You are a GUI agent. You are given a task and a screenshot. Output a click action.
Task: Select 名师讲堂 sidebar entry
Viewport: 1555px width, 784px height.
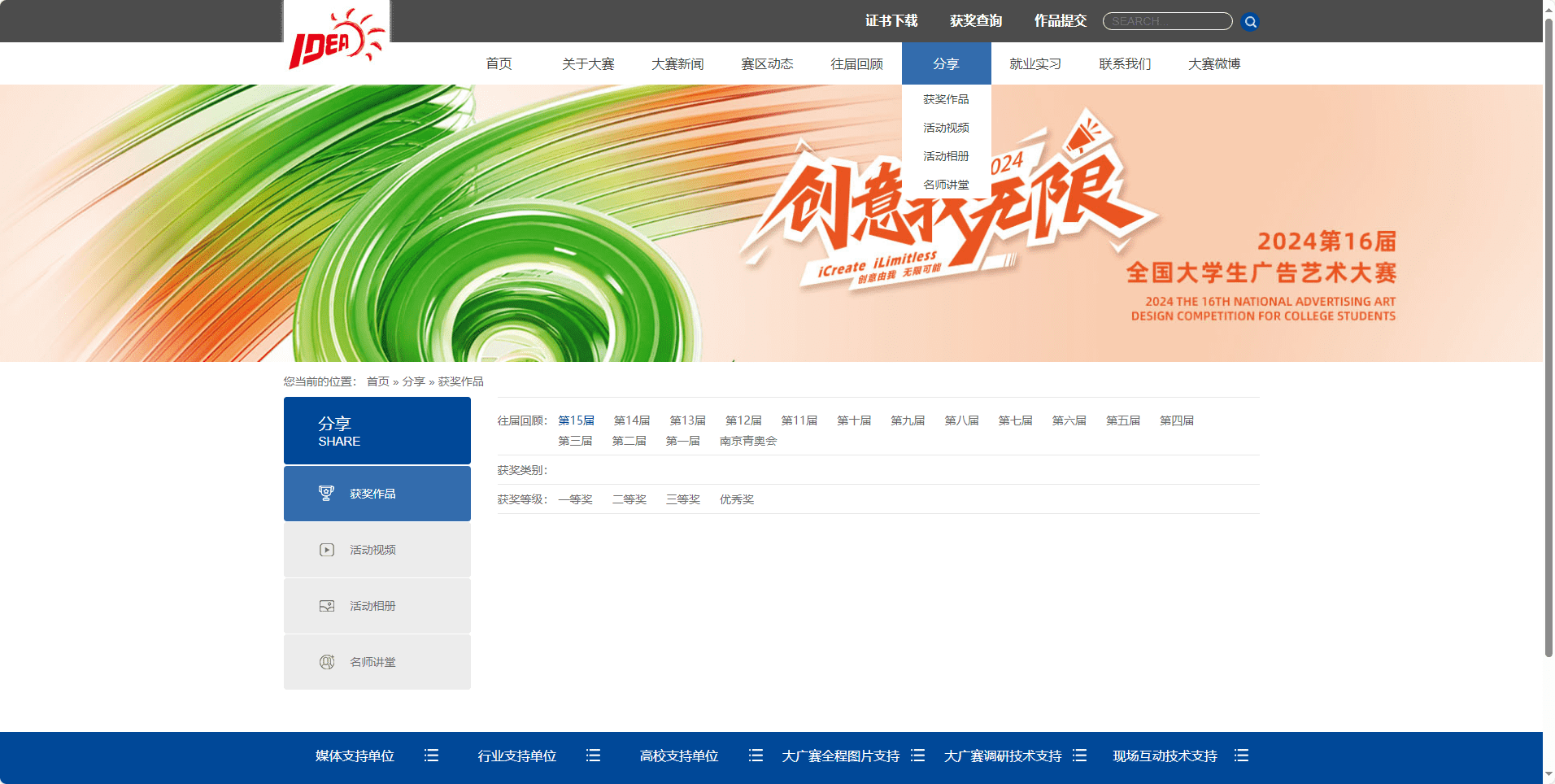click(377, 662)
